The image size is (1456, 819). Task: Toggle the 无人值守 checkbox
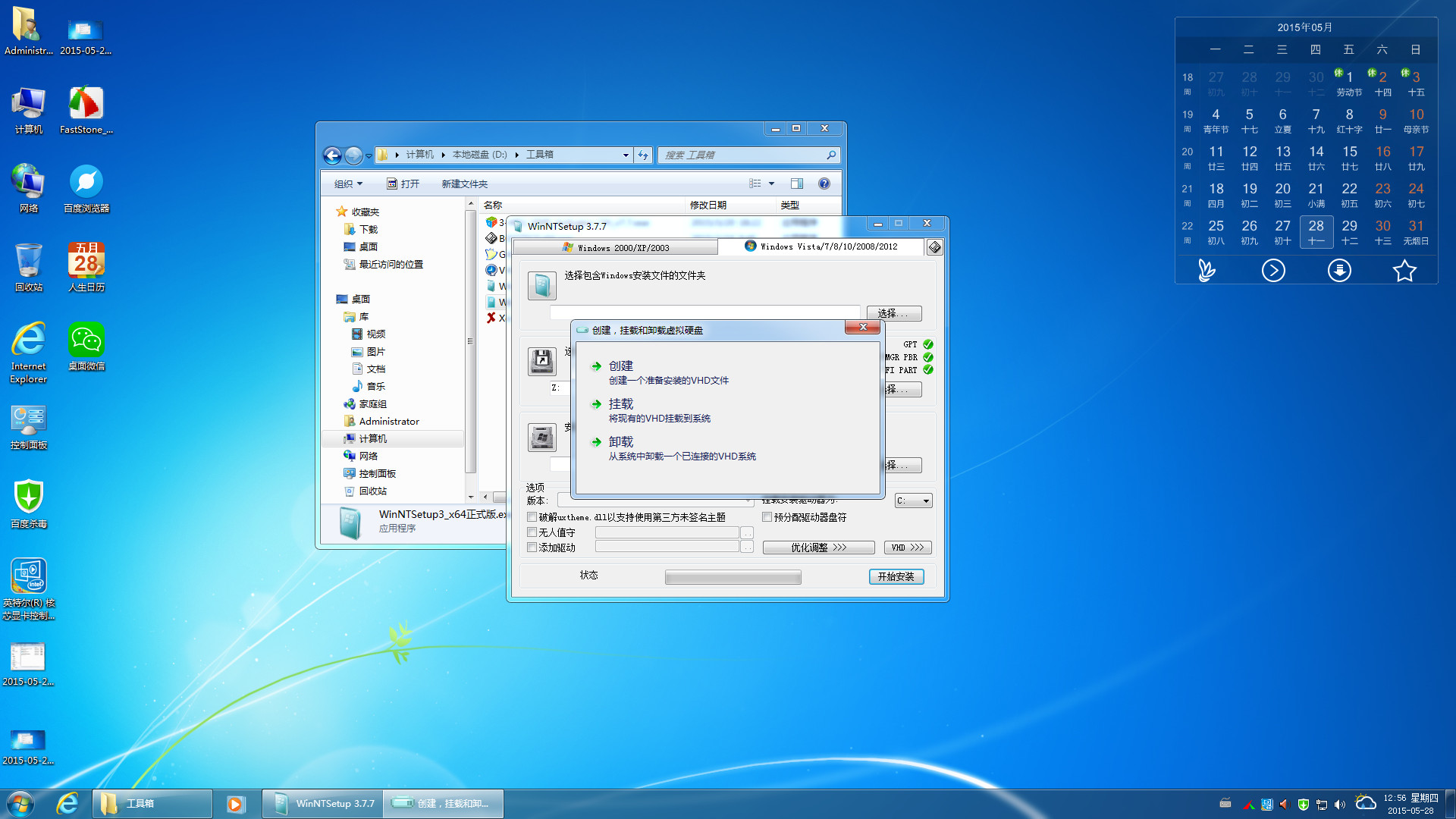532,532
